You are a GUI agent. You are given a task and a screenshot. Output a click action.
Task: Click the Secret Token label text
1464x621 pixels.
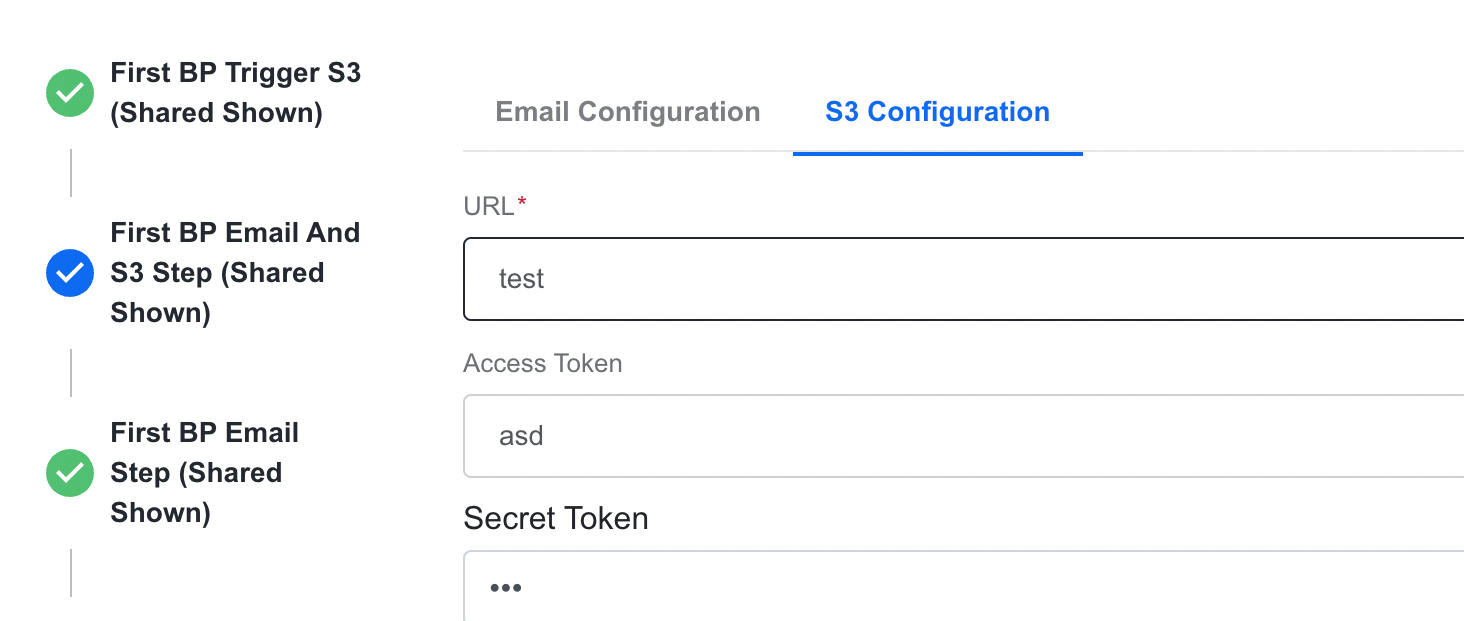click(556, 519)
